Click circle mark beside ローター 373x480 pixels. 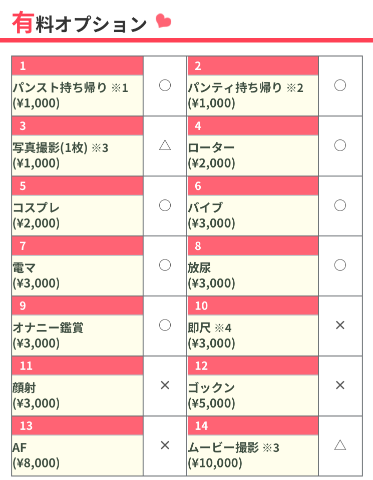340,145
